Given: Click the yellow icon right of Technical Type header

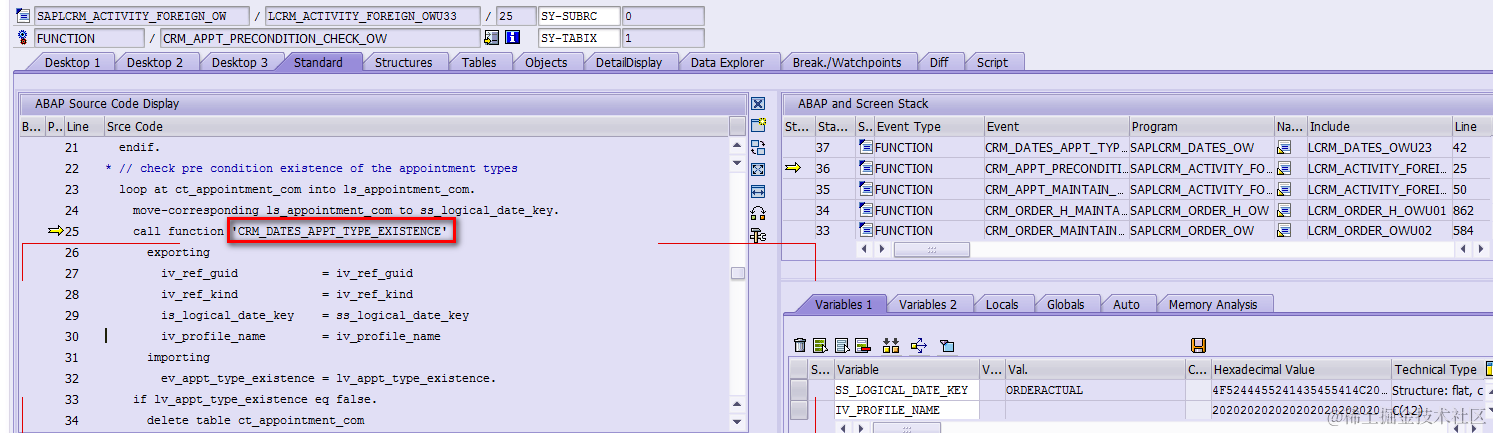Looking at the screenshot, I should (1488, 369).
